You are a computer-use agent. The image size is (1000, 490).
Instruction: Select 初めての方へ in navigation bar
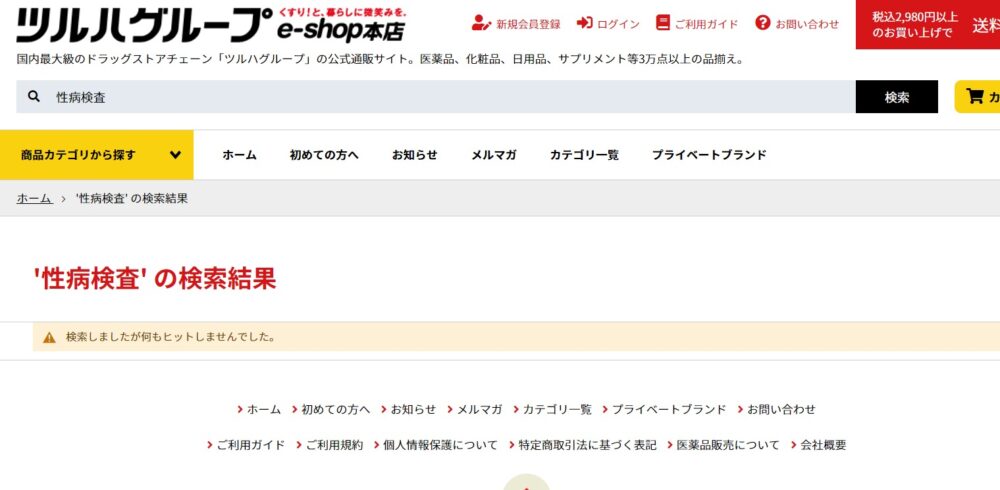click(324, 155)
